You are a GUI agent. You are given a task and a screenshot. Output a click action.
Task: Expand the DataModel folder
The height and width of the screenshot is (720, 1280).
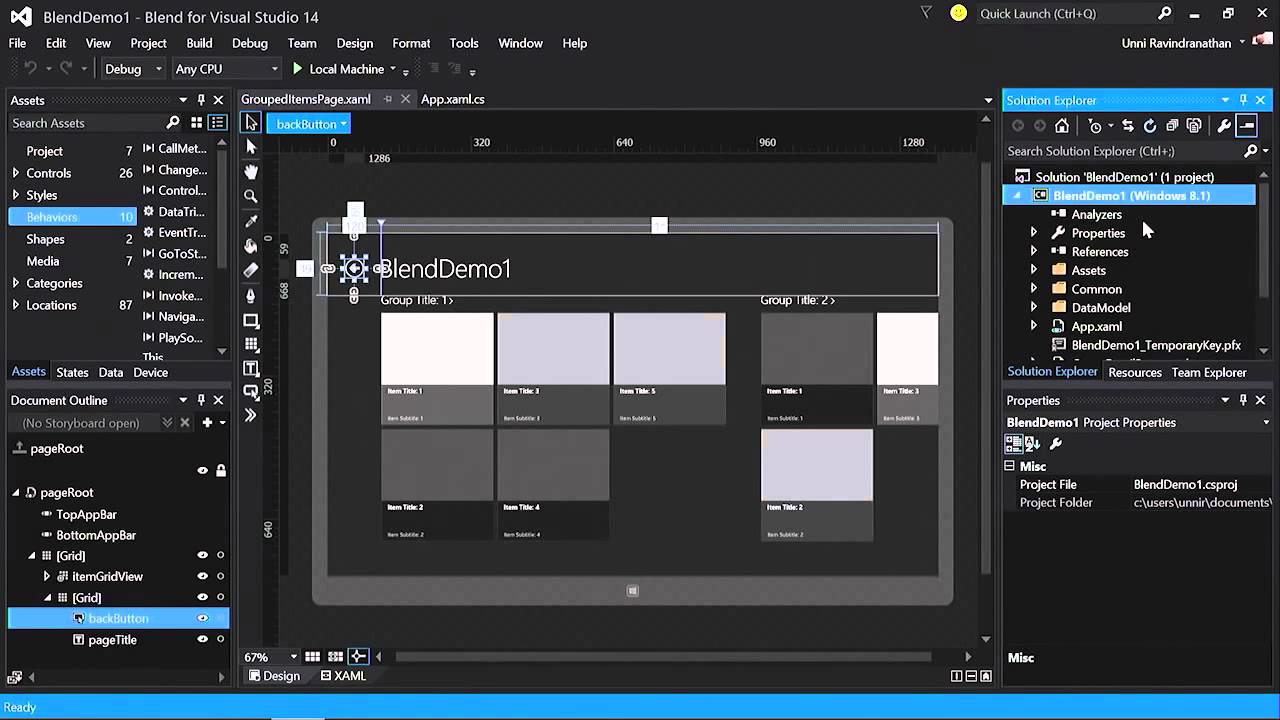[1033, 308]
